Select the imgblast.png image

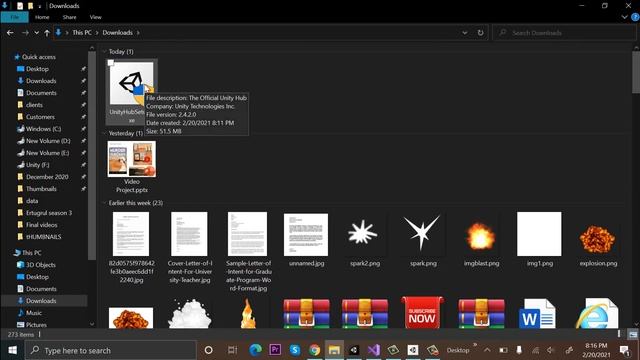(481, 240)
